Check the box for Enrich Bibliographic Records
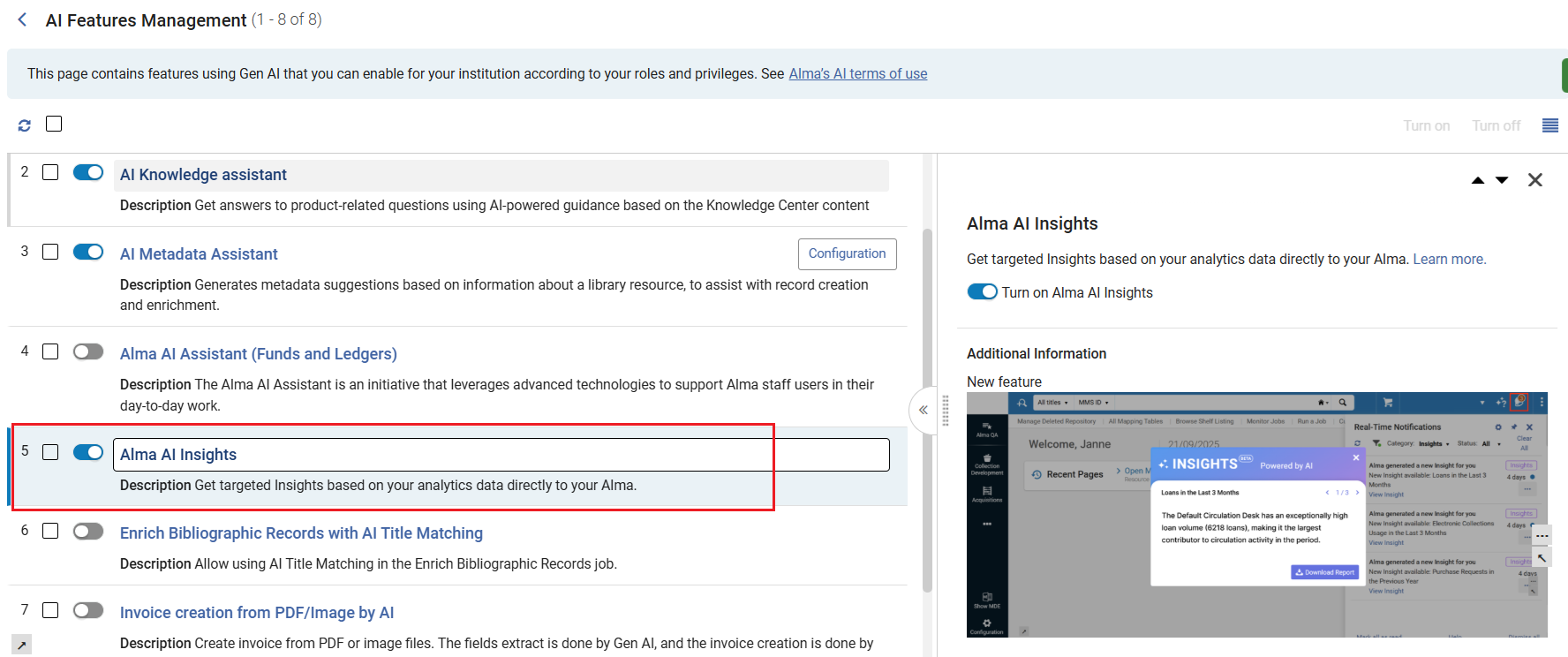Viewport: 1568px width, 657px height. 50,531
